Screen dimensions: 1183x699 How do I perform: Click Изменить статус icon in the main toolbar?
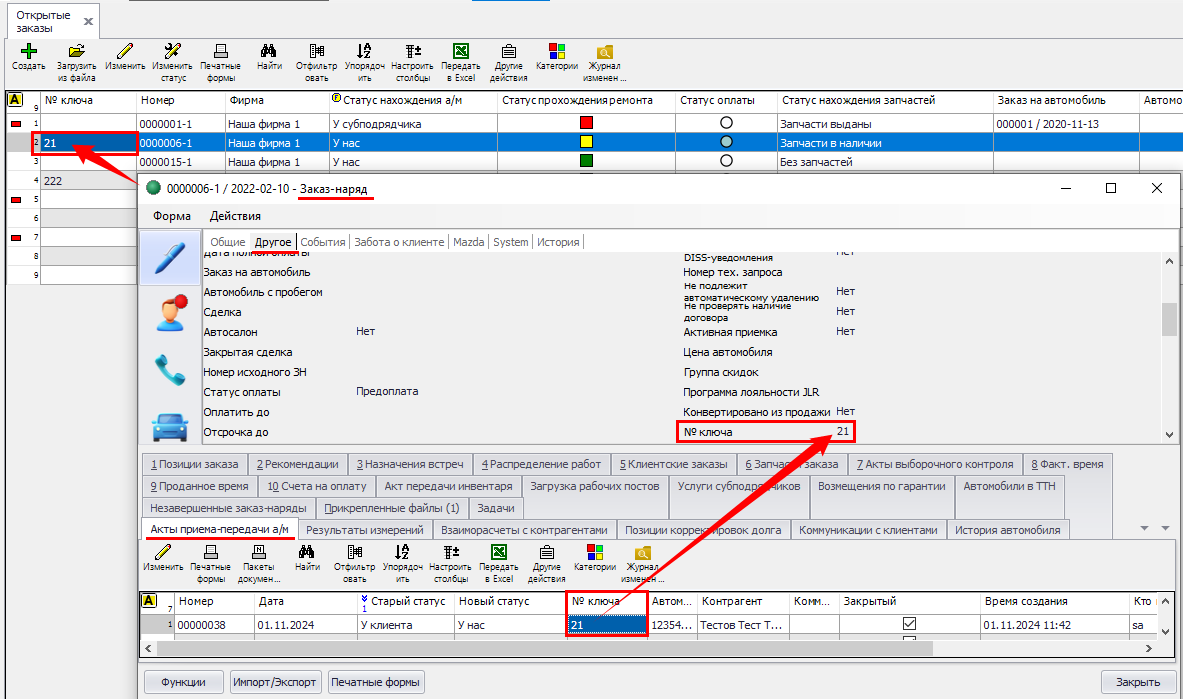coord(172,51)
